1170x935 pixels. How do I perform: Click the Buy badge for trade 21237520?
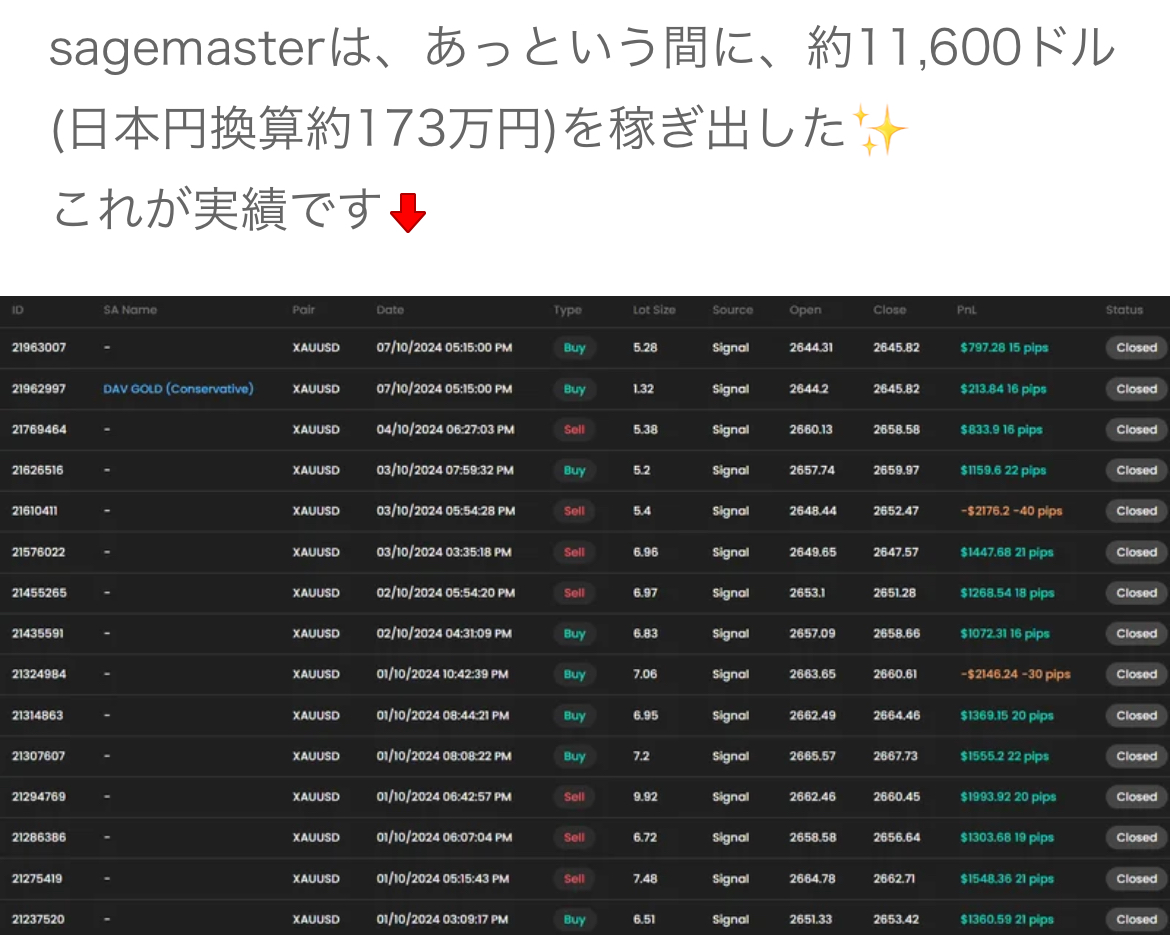pos(574,919)
